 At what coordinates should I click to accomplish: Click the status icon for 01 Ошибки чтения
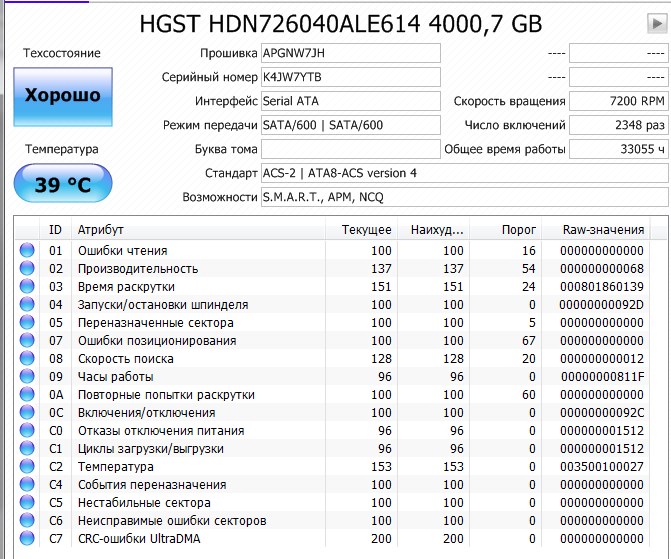tap(27, 250)
